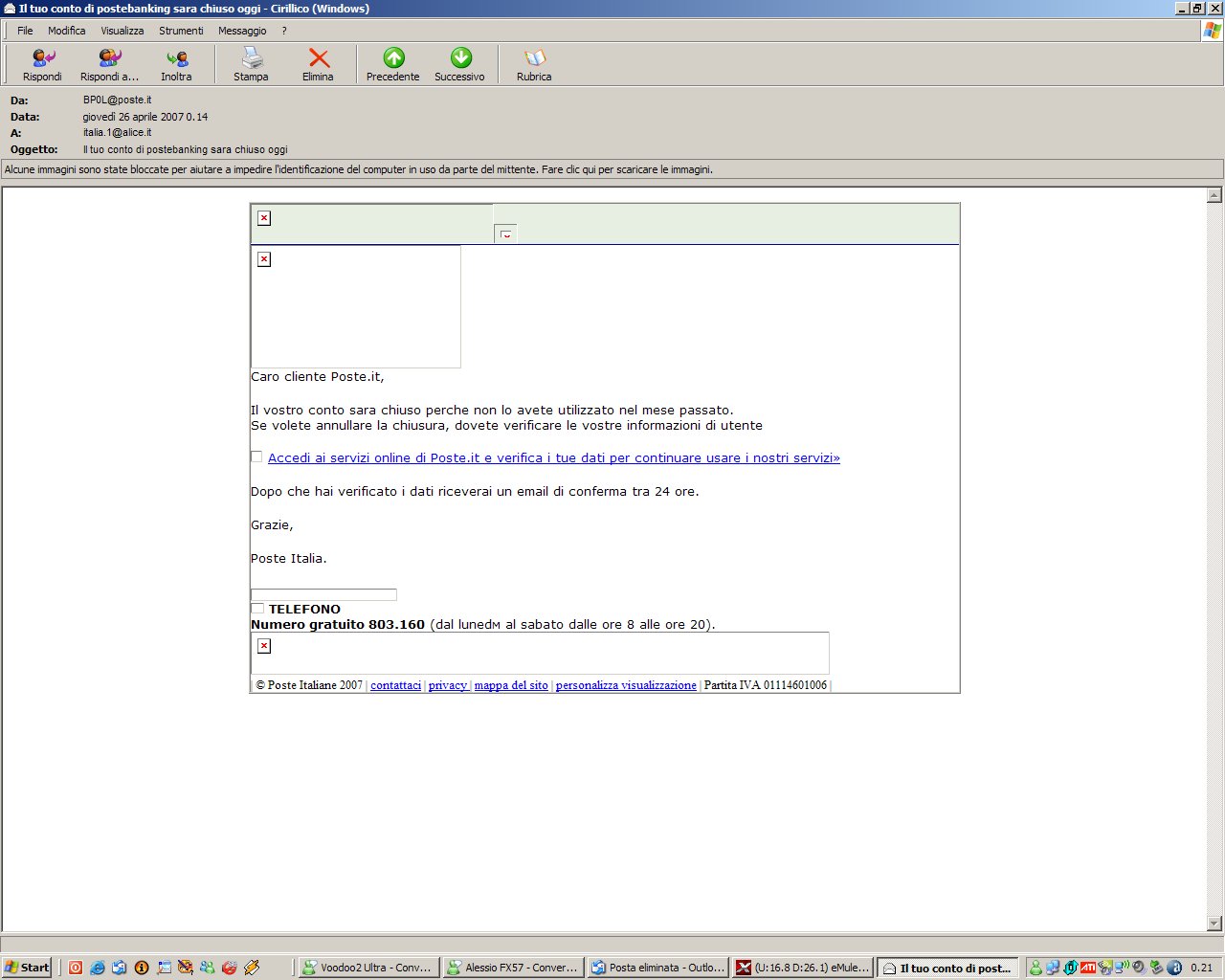Open the Rubrica address book

pos(534,65)
